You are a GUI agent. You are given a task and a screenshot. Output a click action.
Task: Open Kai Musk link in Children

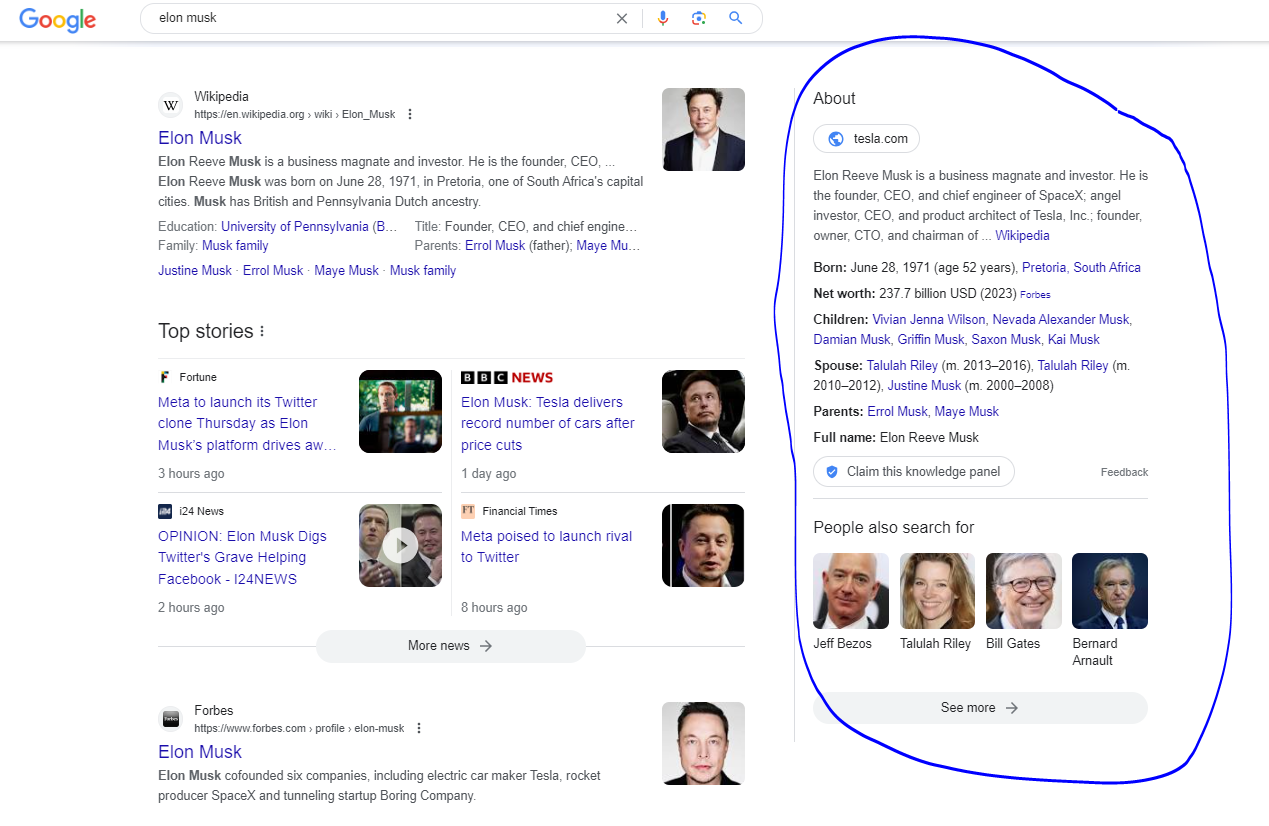click(x=1074, y=340)
